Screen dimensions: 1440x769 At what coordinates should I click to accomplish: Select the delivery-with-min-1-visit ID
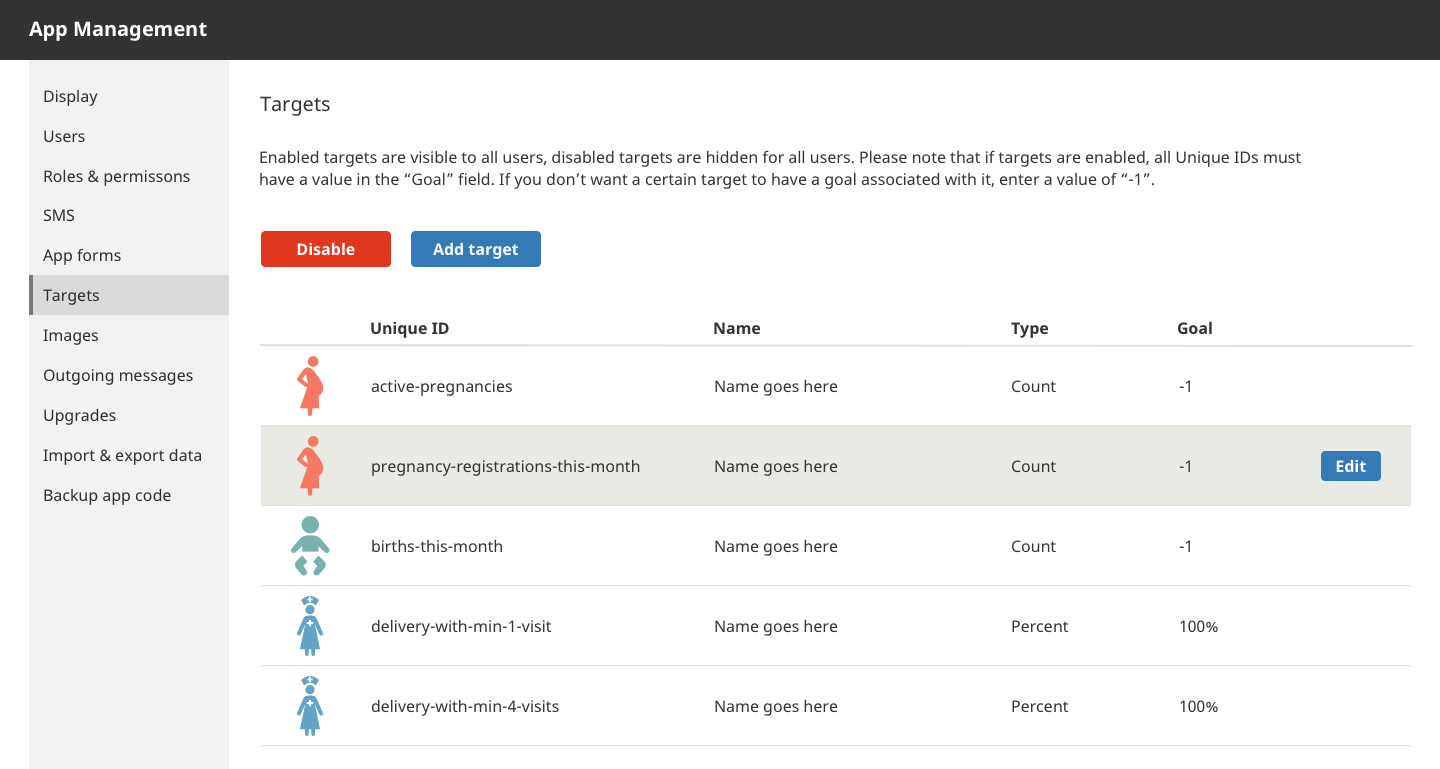pyautogui.click(x=461, y=626)
